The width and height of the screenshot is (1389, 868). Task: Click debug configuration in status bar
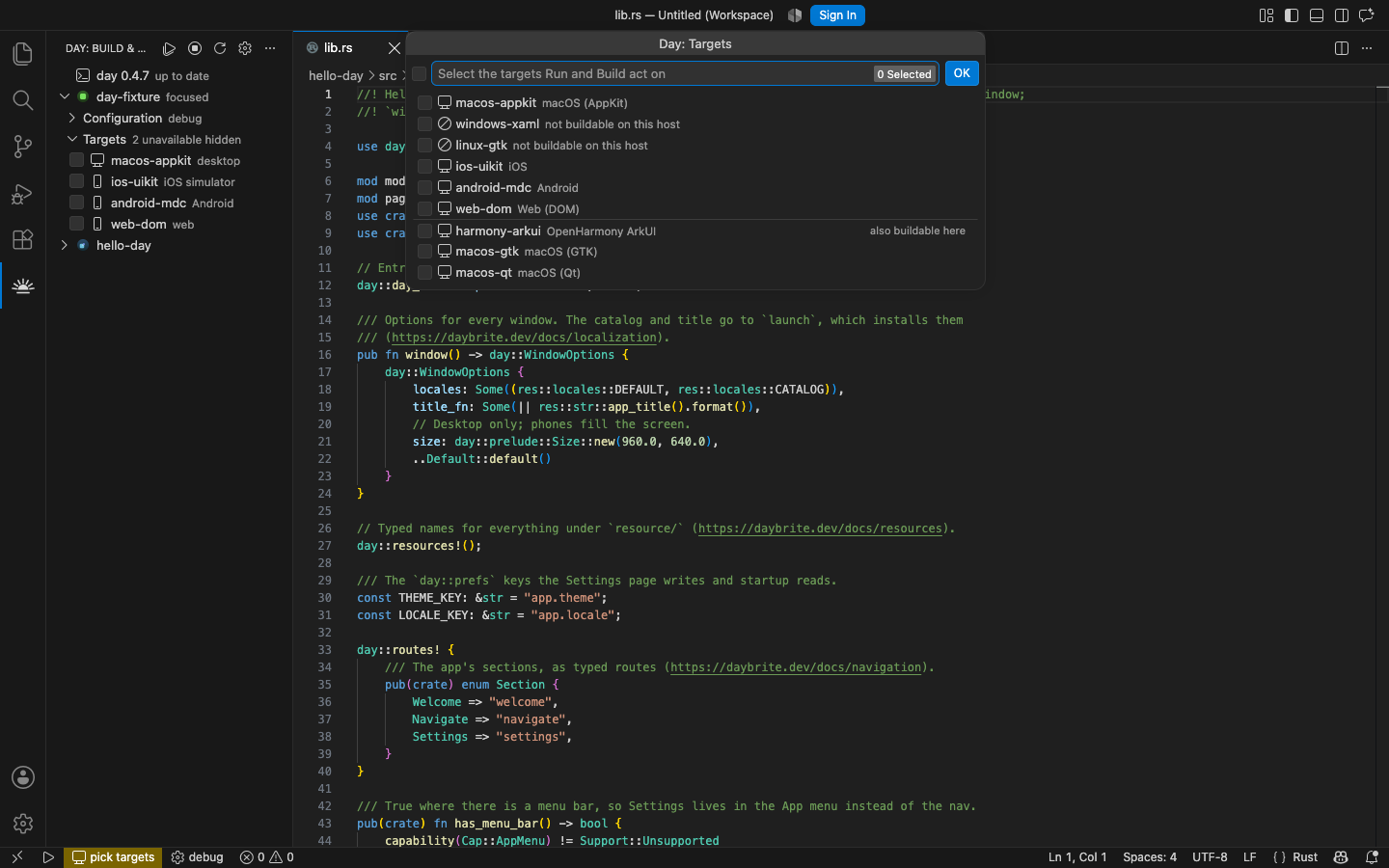pyautogui.click(x=197, y=857)
